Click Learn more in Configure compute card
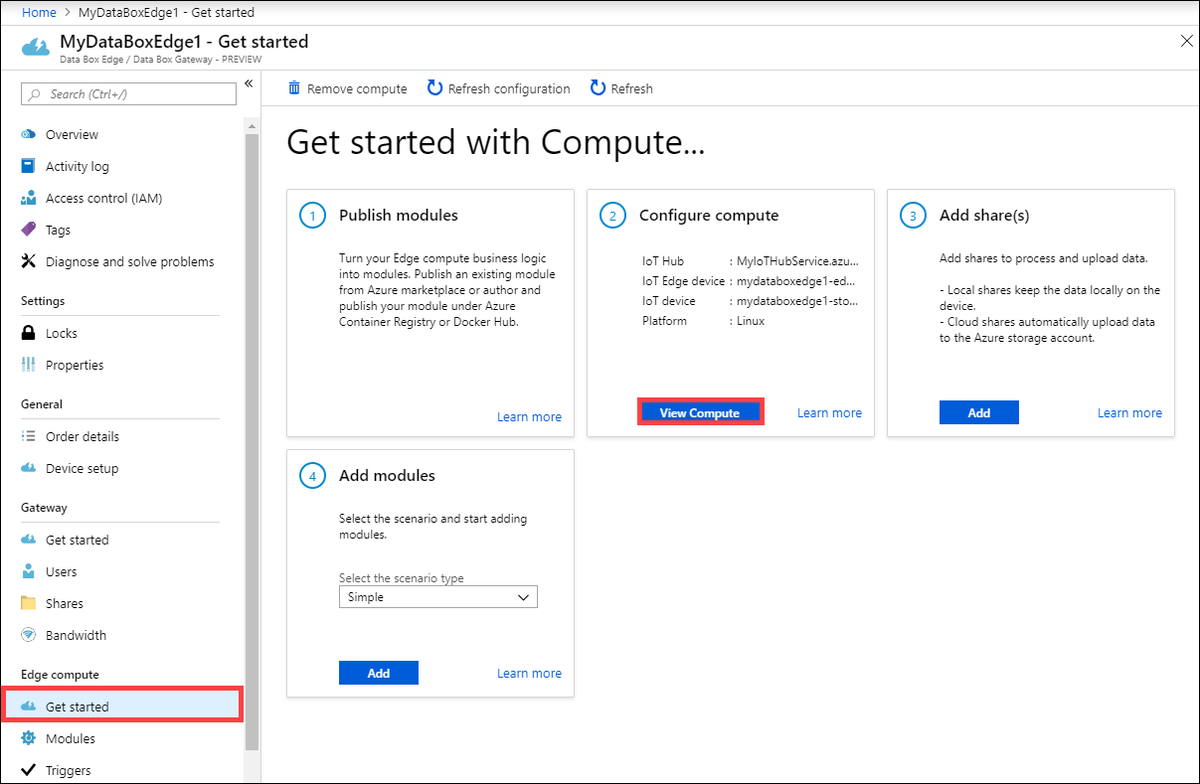 point(829,413)
